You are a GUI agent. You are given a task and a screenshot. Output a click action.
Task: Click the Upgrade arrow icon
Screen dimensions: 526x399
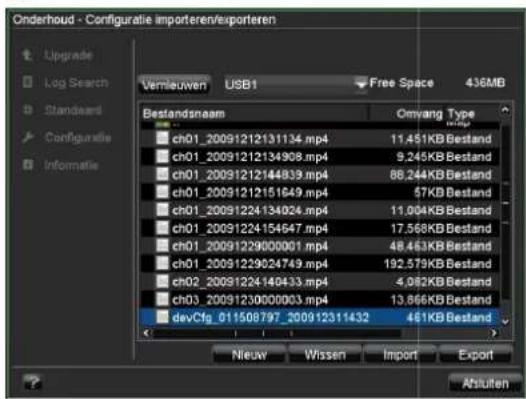tap(27, 55)
